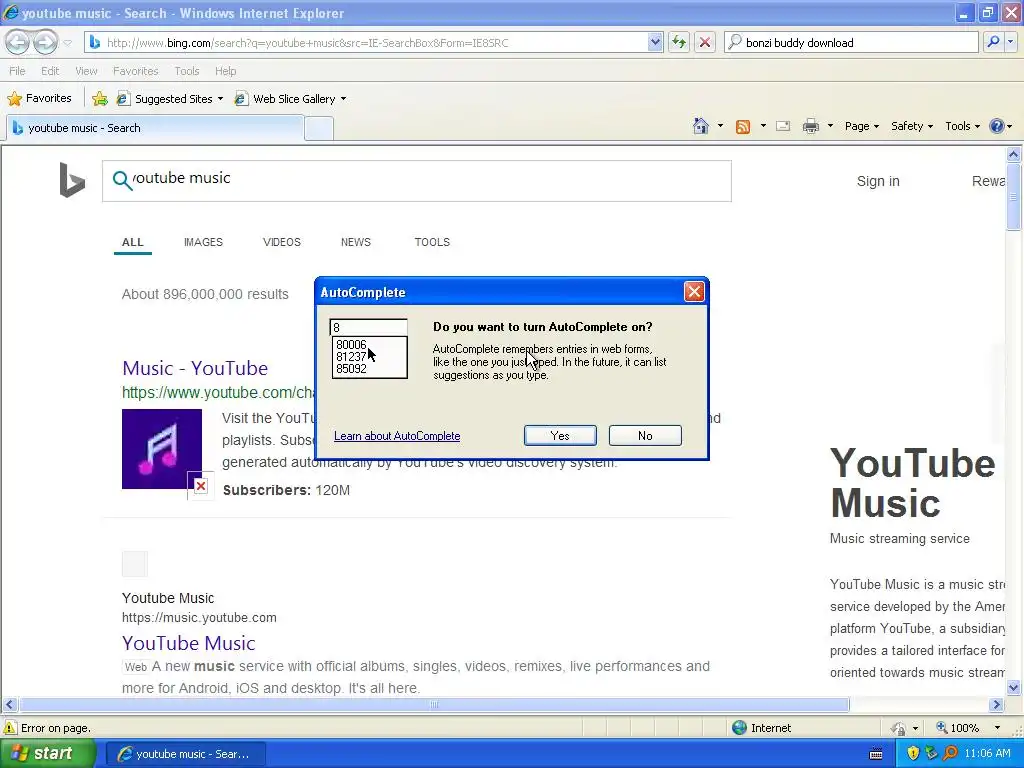Open the Web Slice Gallery dropdown
This screenshot has height=768, width=1024.
point(291,99)
